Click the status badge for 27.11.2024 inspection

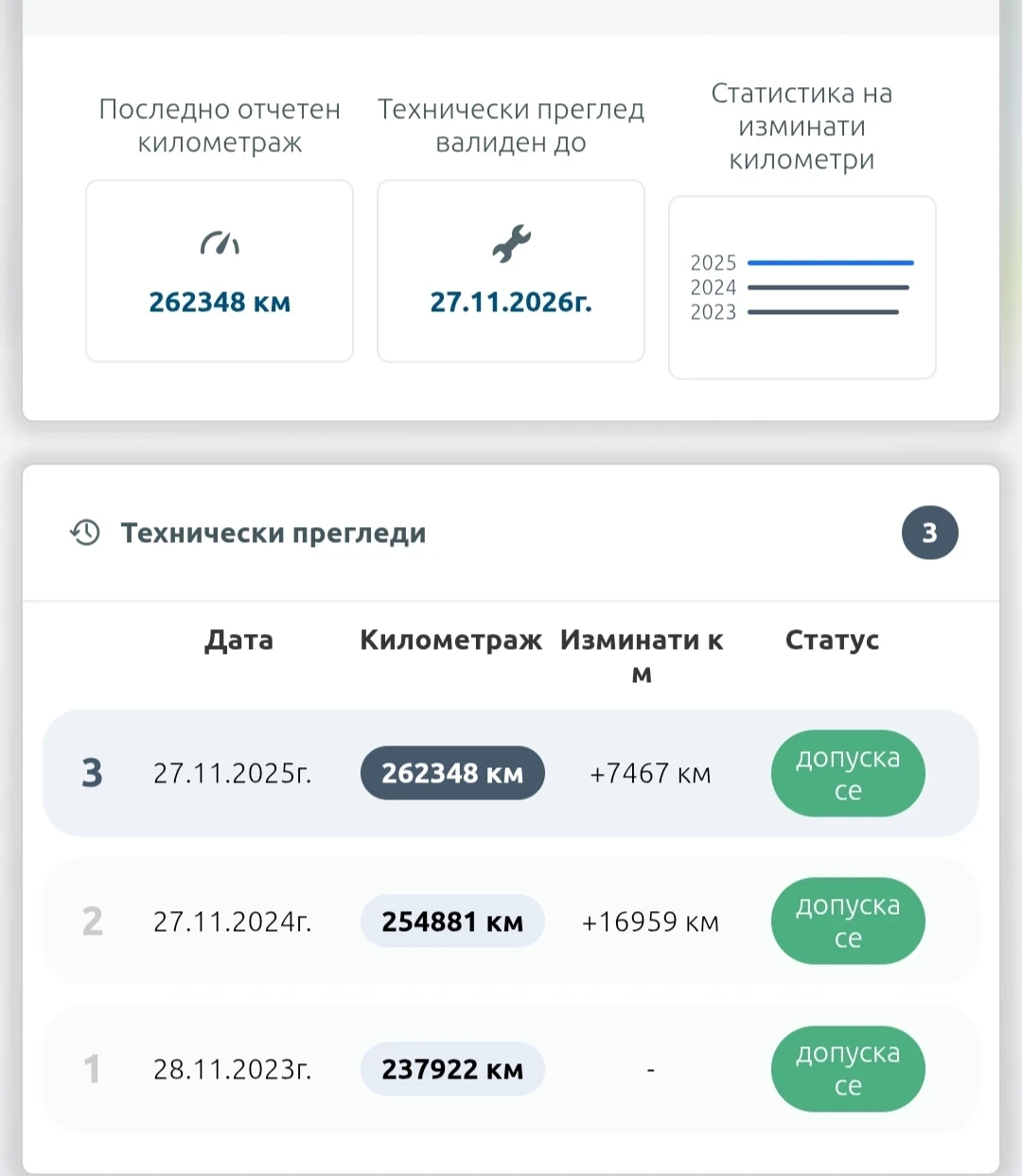click(847, 921)
